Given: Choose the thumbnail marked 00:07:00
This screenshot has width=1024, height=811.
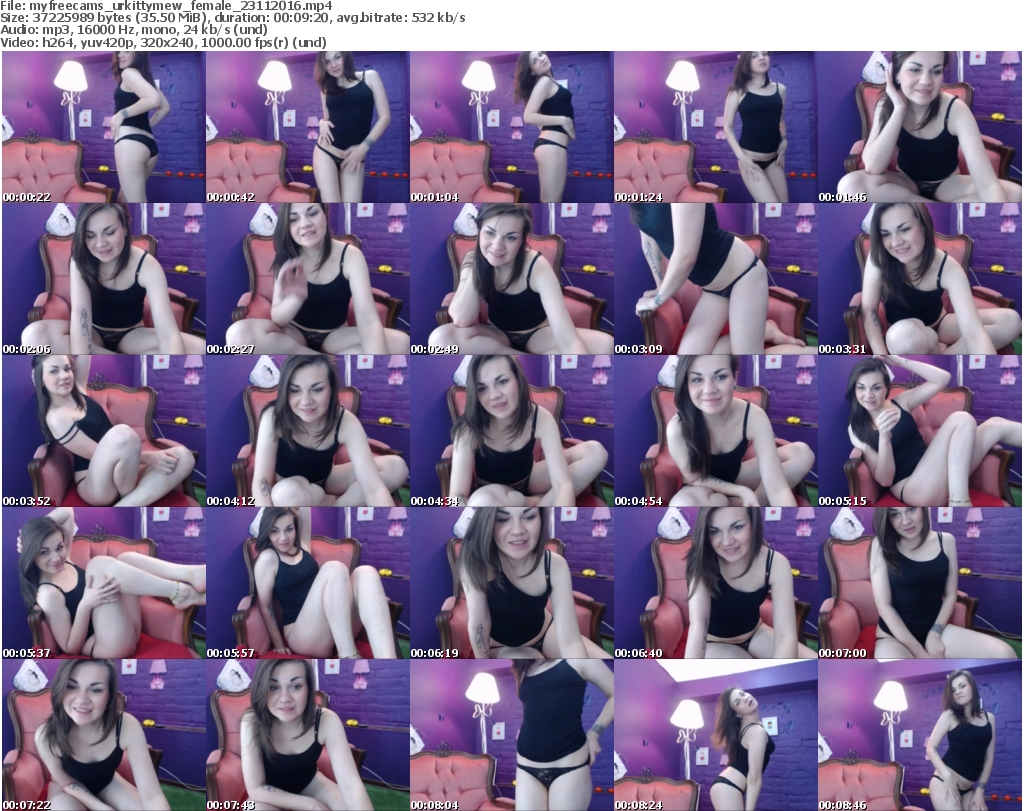Looking at the screenshot, I should pyautogui.click(x=920, y=583).
